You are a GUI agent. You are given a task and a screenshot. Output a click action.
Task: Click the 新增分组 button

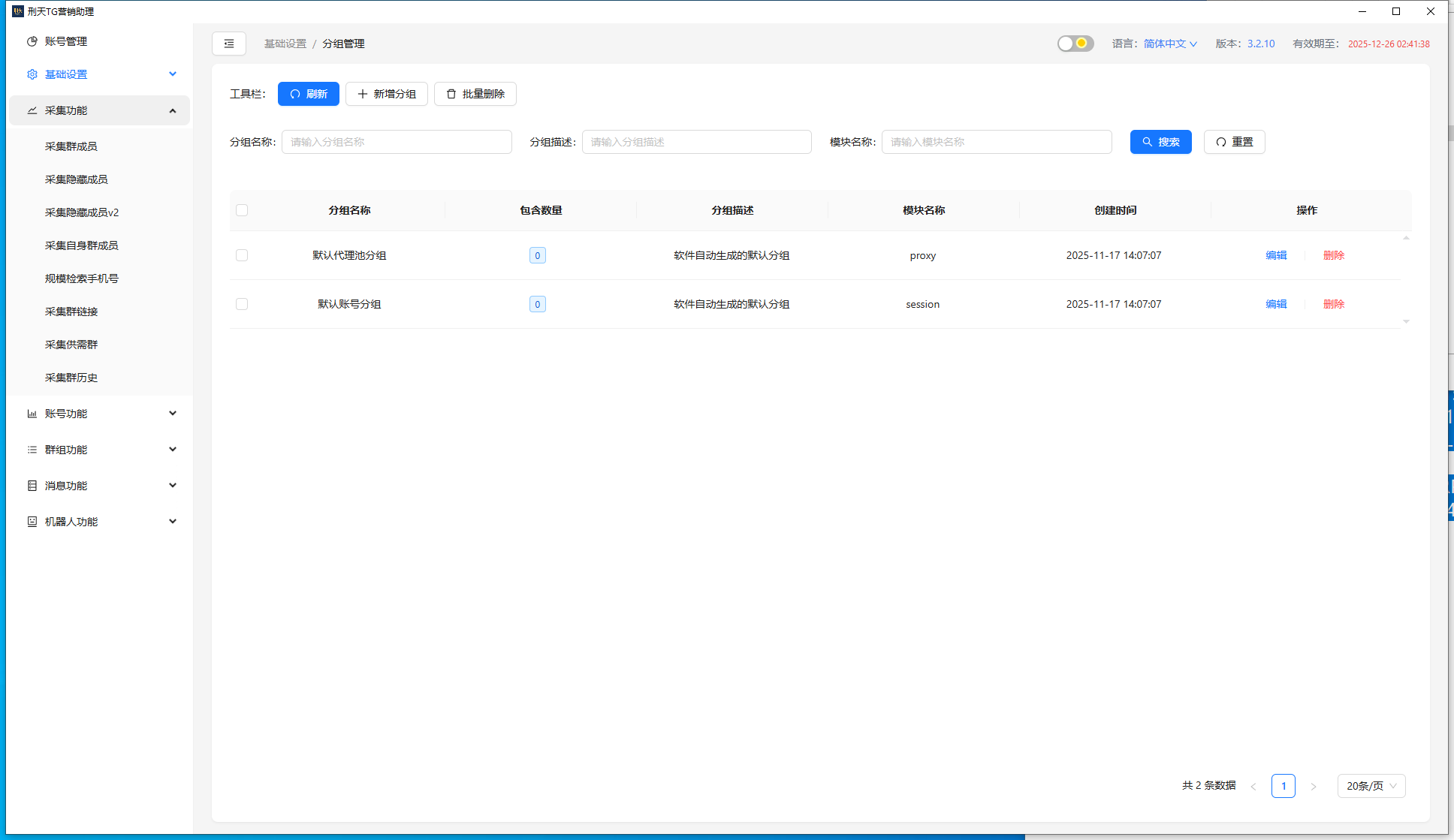tap(386, 94)
